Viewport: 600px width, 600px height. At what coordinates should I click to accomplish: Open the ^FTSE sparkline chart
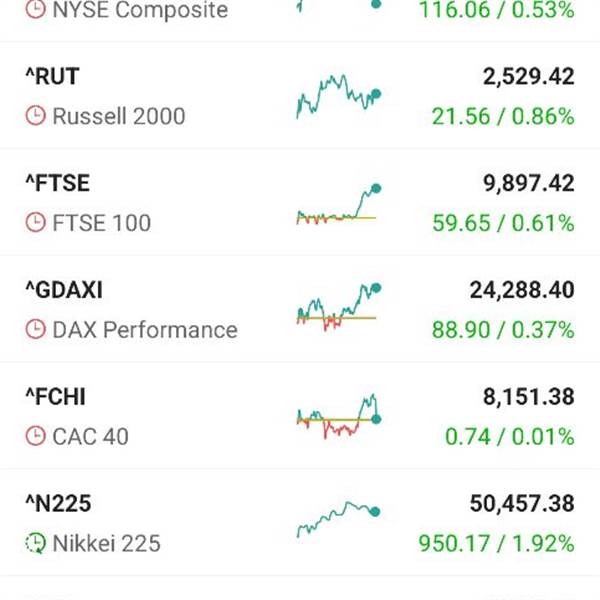click(338, 206)
